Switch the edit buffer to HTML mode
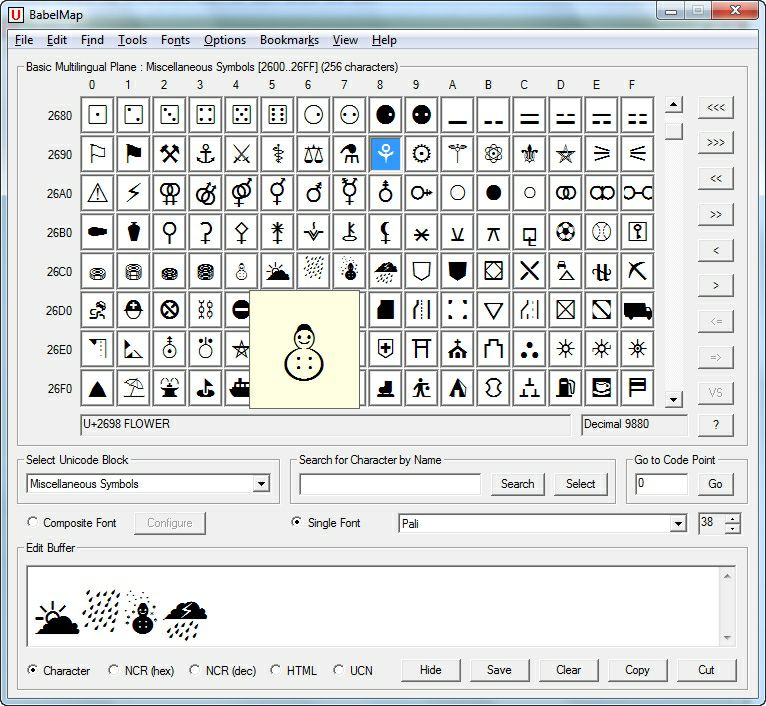766x706 pixels. [276, 670]
